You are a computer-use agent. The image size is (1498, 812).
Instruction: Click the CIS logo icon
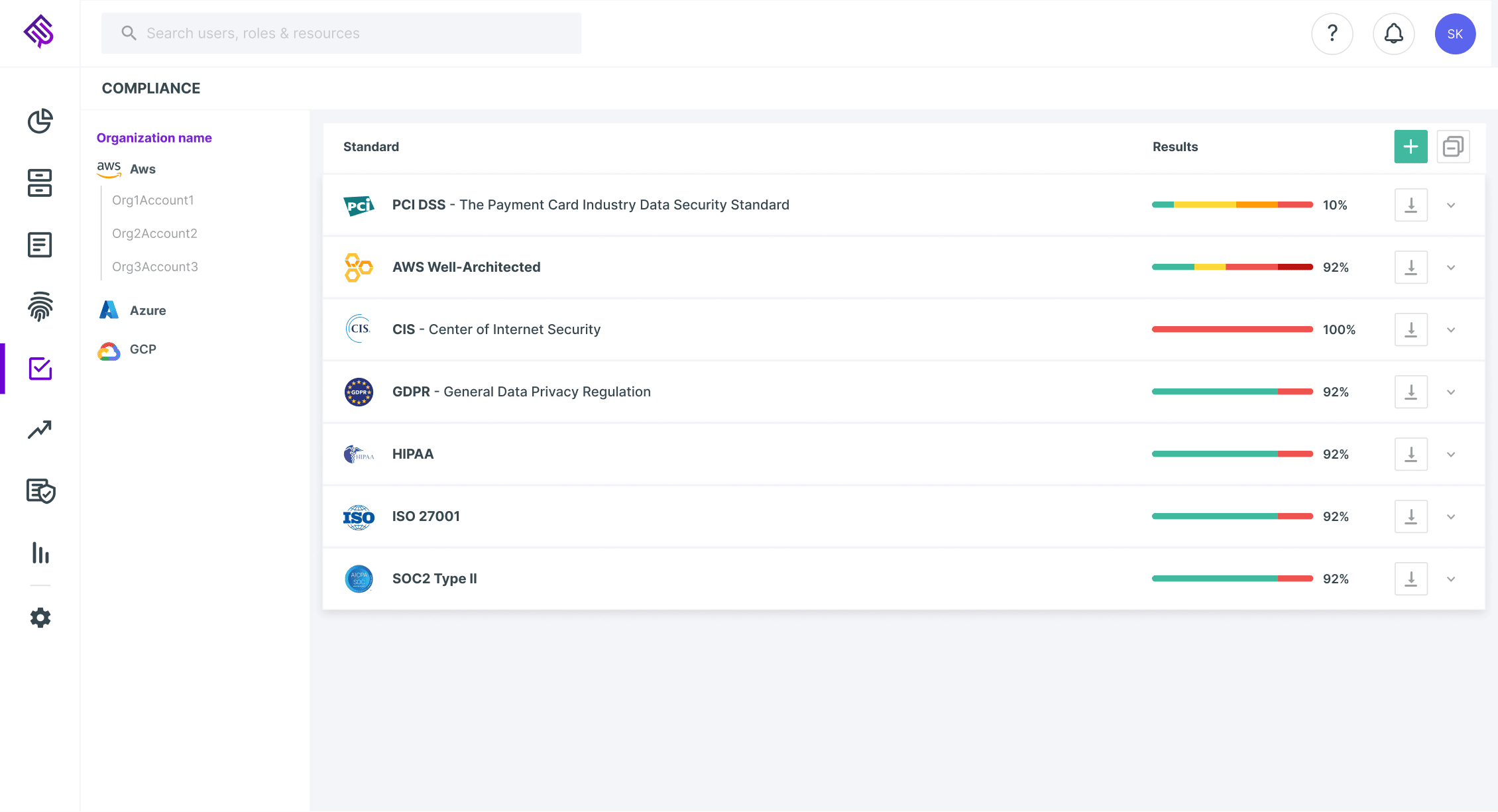359,329
